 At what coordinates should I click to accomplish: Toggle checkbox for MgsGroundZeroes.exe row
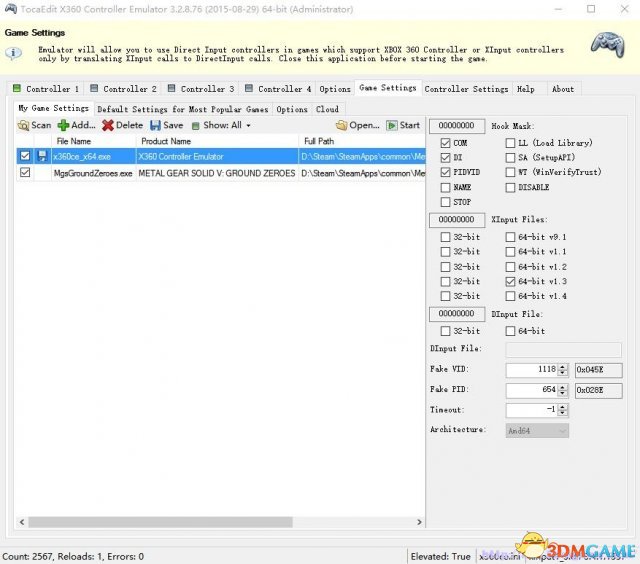pos(25,173)
